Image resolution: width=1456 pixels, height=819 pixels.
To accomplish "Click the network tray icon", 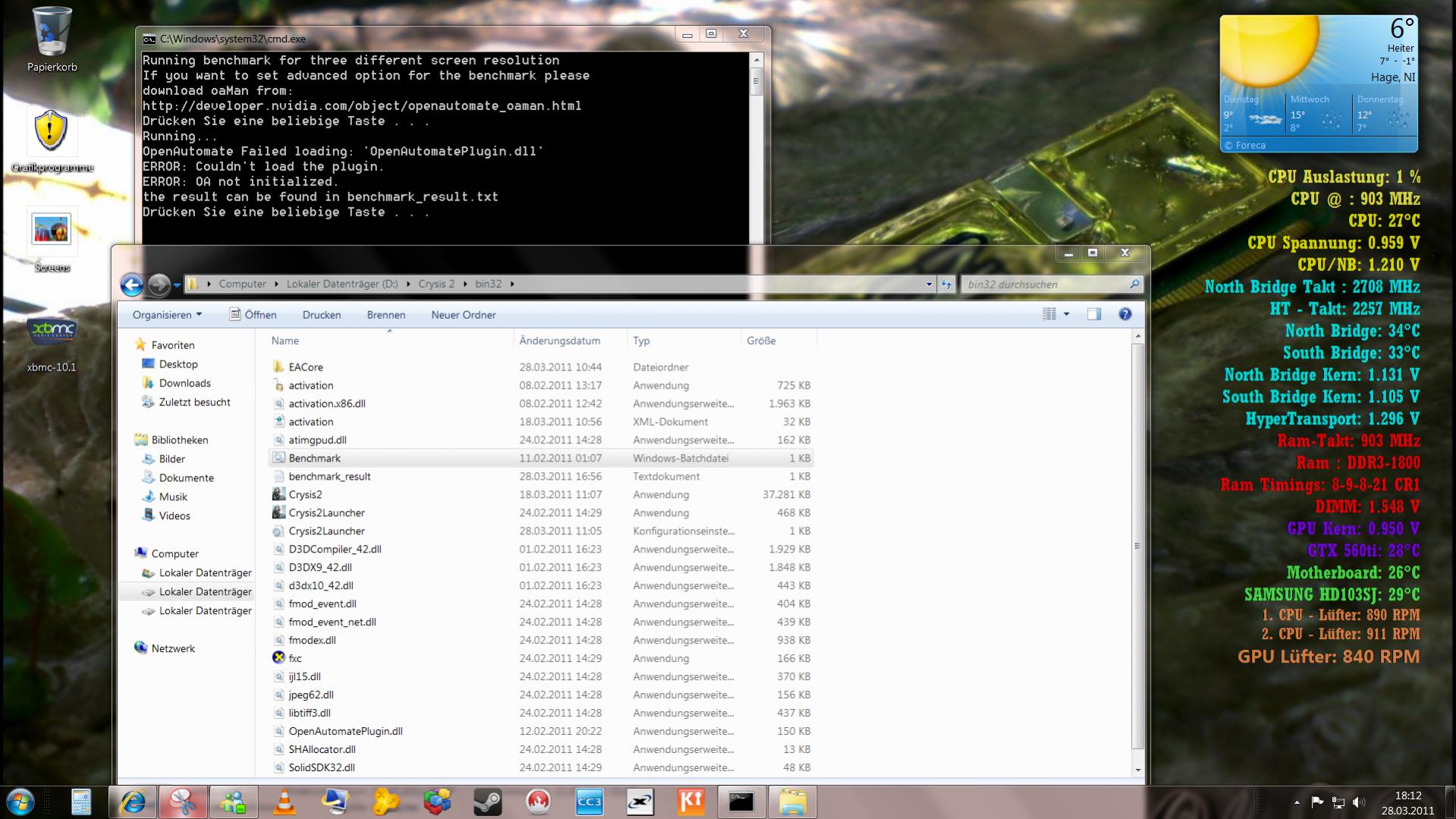I will (1338, 802).
